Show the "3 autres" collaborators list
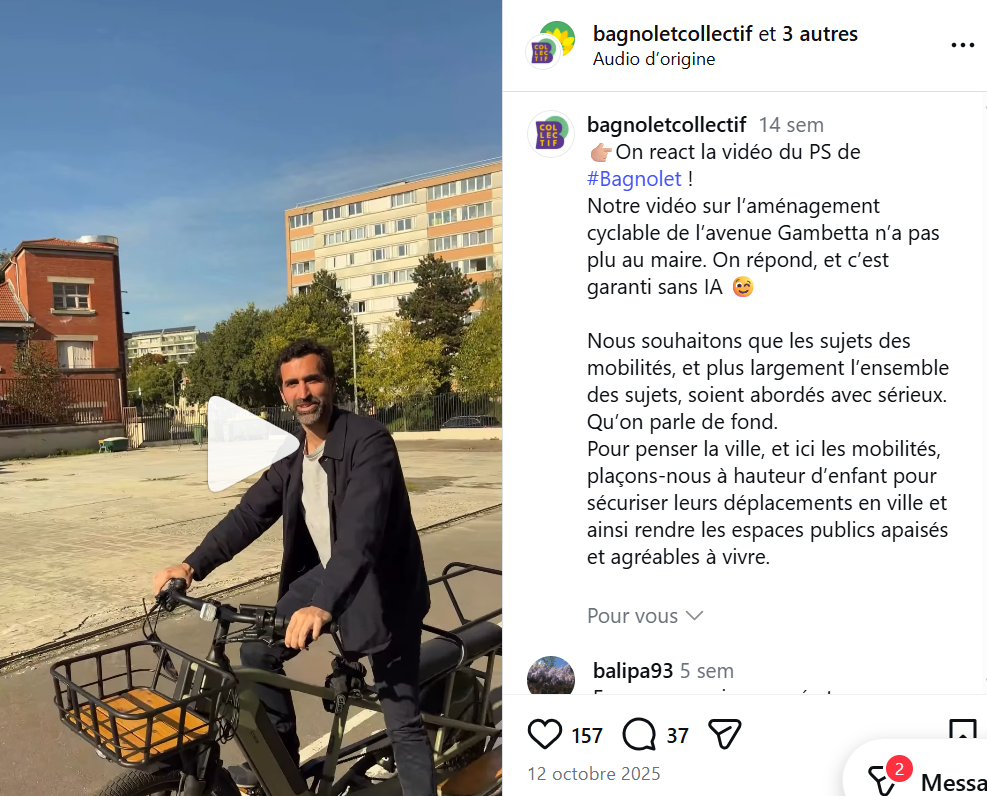Image resolution: width=987 pixels, height=796 pixels. (x=820, y=33)
